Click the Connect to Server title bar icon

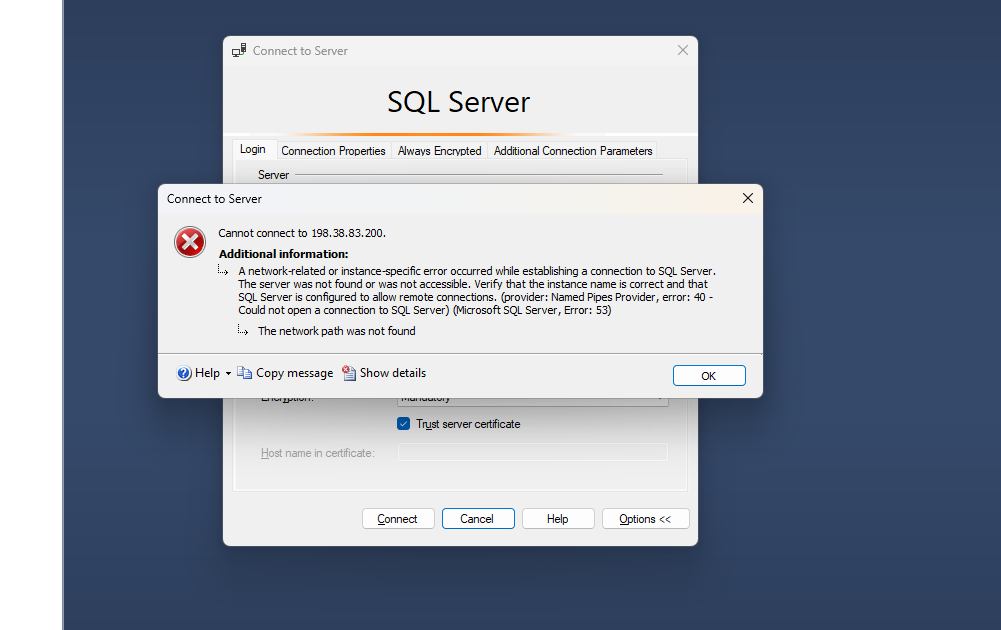point(239,51)
